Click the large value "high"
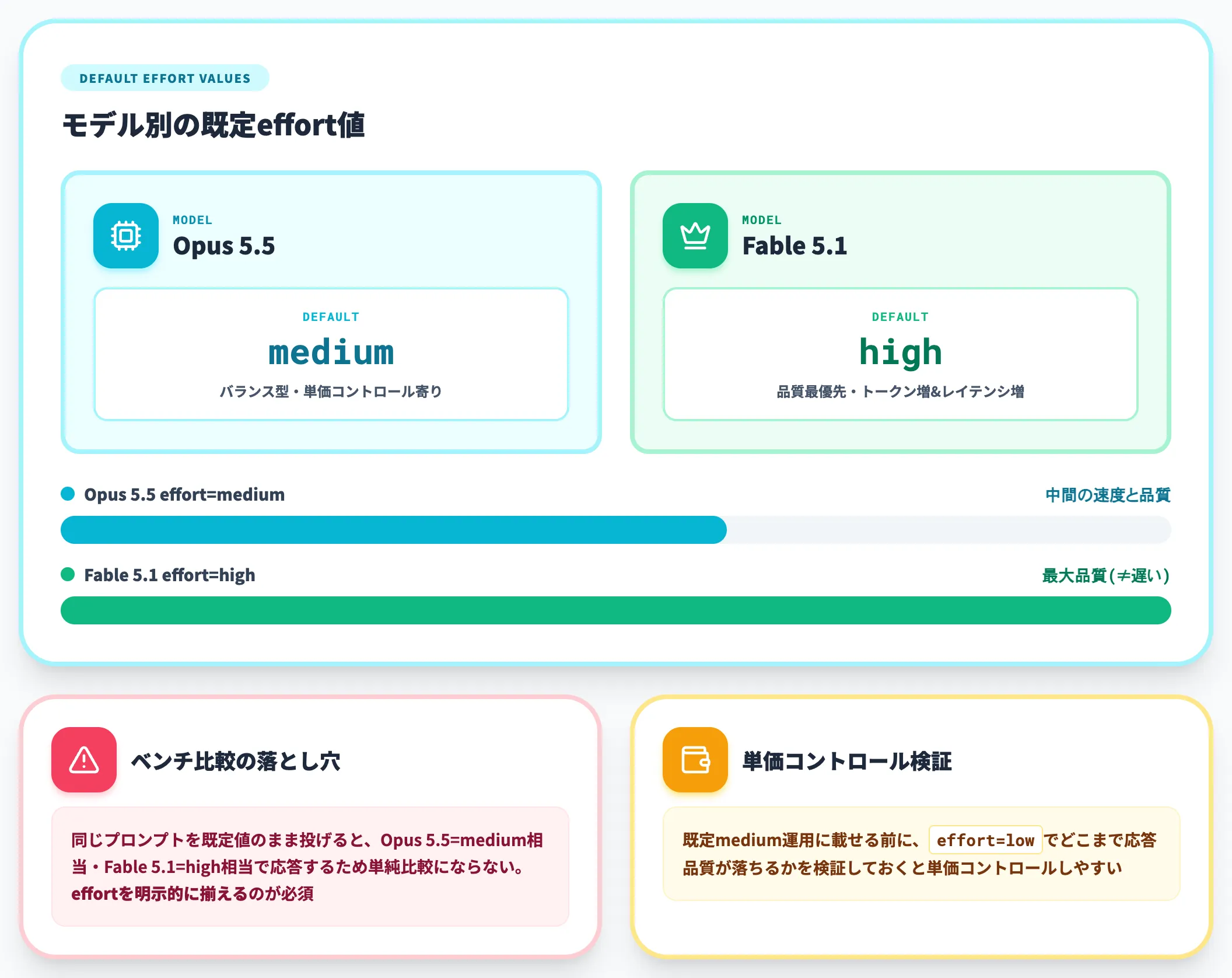1232x978 pixels. point(900,352)
